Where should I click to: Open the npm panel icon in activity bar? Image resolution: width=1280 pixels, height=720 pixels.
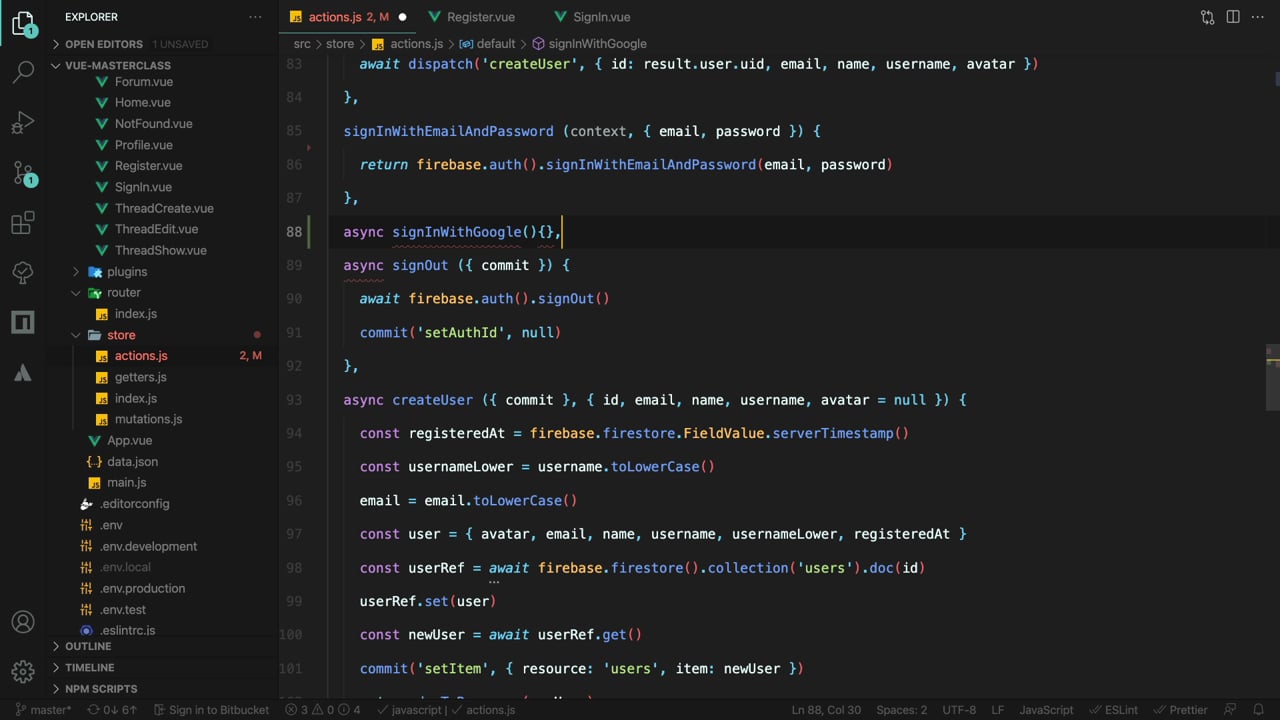tap(23, 322)
